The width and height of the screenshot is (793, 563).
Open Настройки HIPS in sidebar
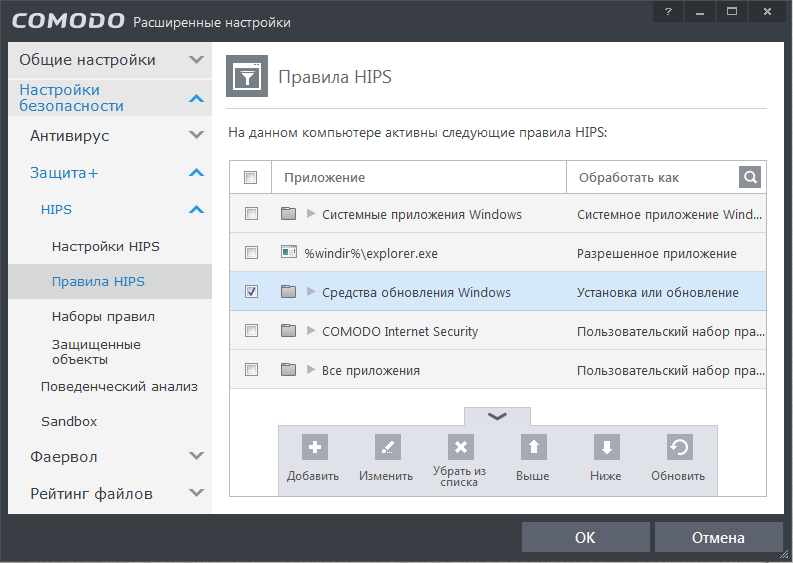[x=105, y=247]
